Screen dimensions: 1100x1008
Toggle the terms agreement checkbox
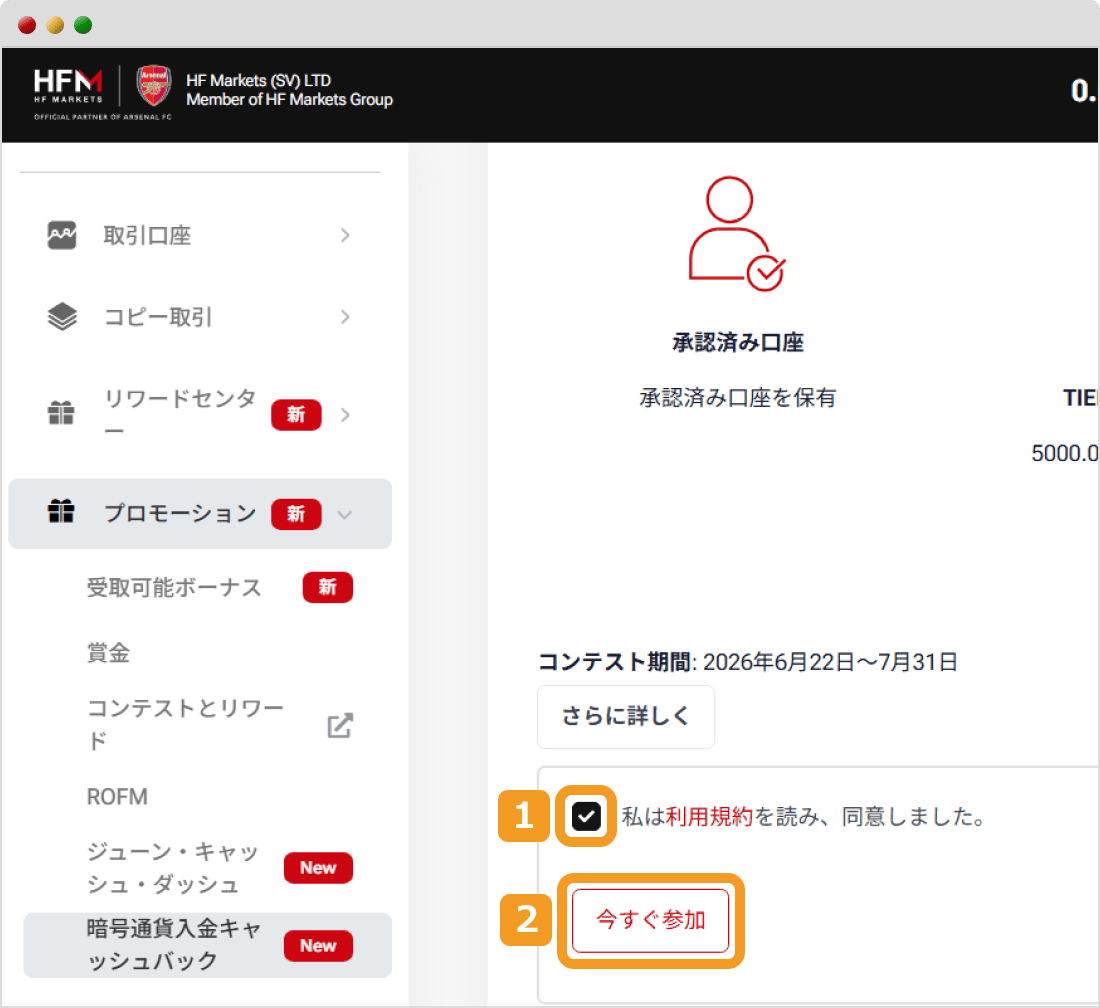586,816
